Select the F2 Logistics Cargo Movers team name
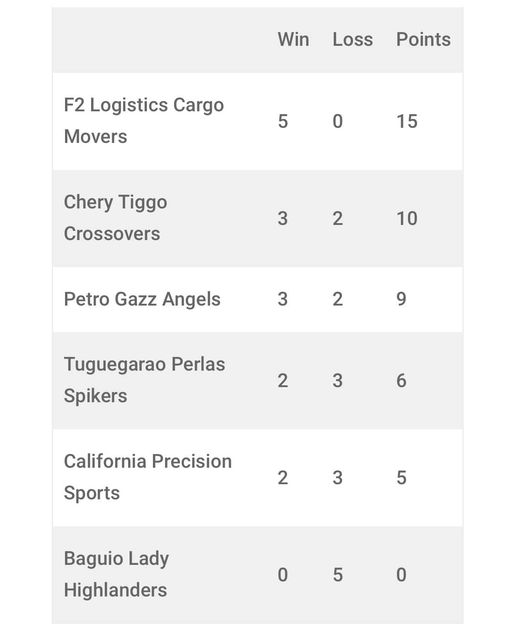 (144, 121)
